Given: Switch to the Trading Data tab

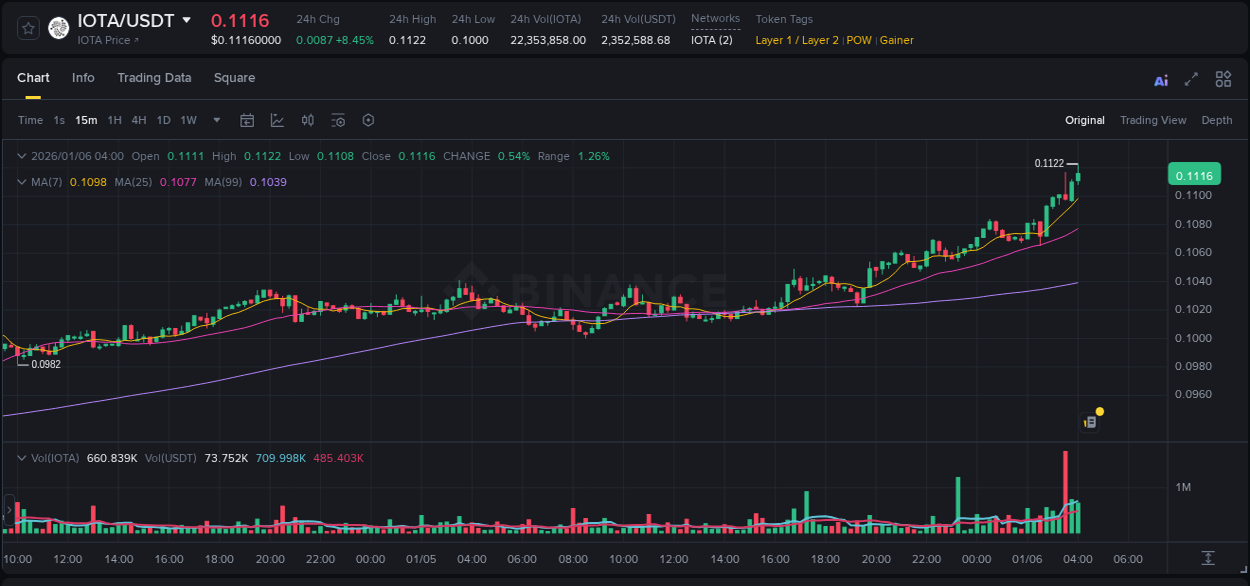Looking at the screenshot, I should click(154, 77).
